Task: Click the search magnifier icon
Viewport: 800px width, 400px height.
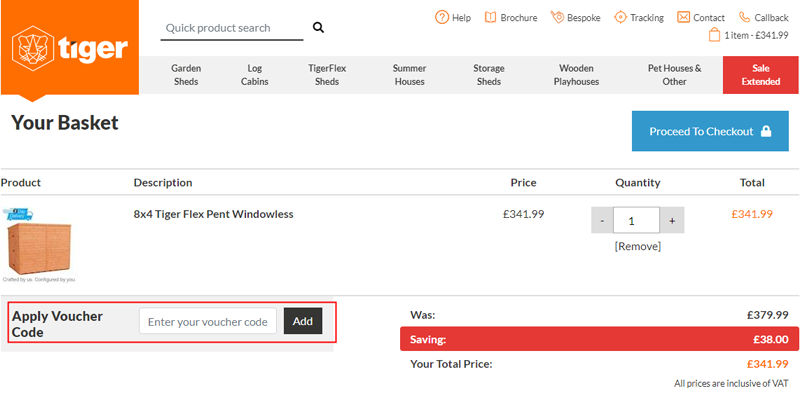Action: coord(319,28)
